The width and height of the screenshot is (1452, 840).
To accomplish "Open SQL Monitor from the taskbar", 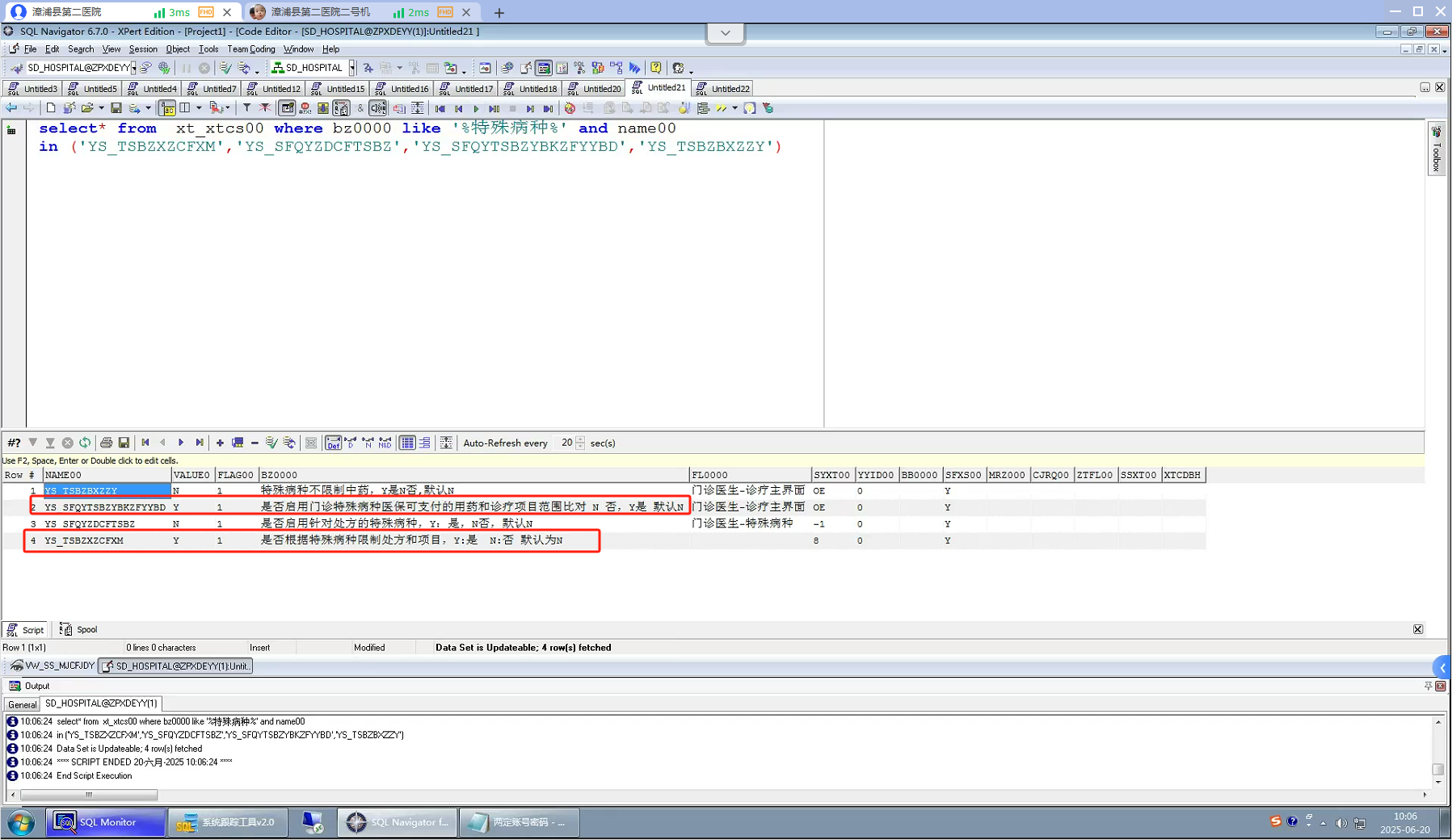I will [105, 822].
